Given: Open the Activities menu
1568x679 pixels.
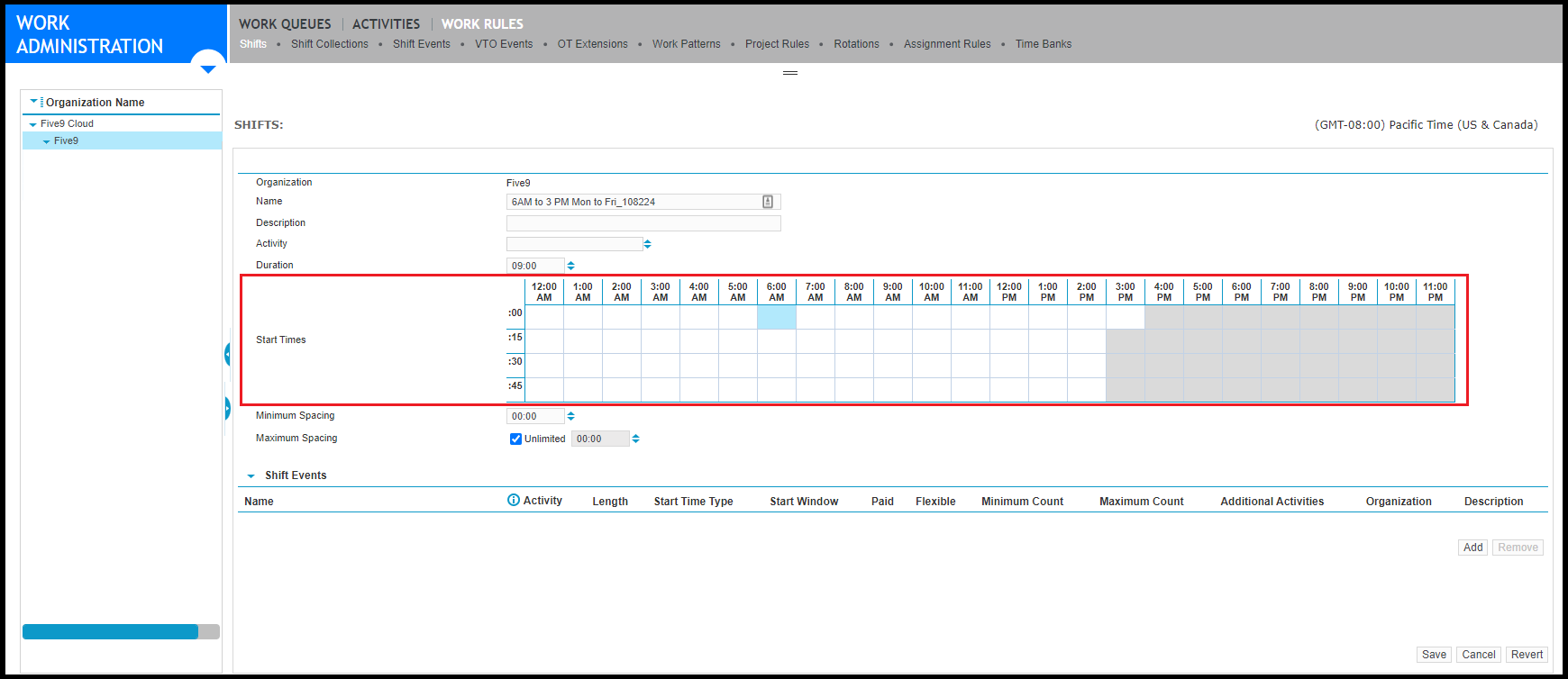Looking at the screenshot, I should click(x=386, y=24).
